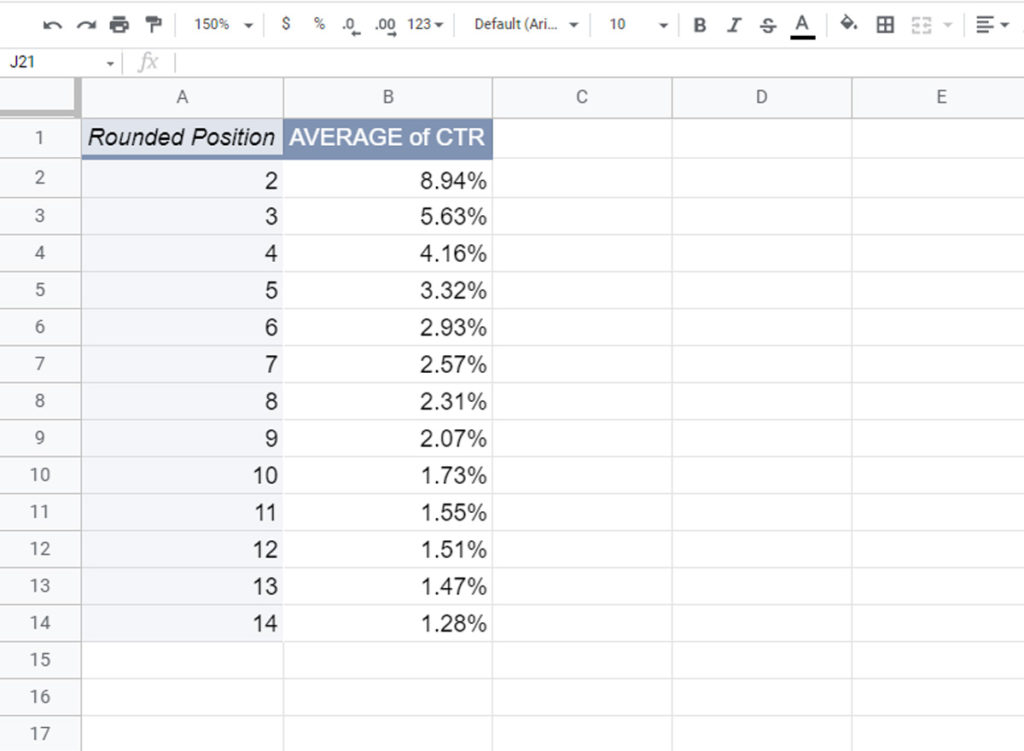Click the Redo button
Viewport: 1024px width, 751px height.
pos(86,24)
